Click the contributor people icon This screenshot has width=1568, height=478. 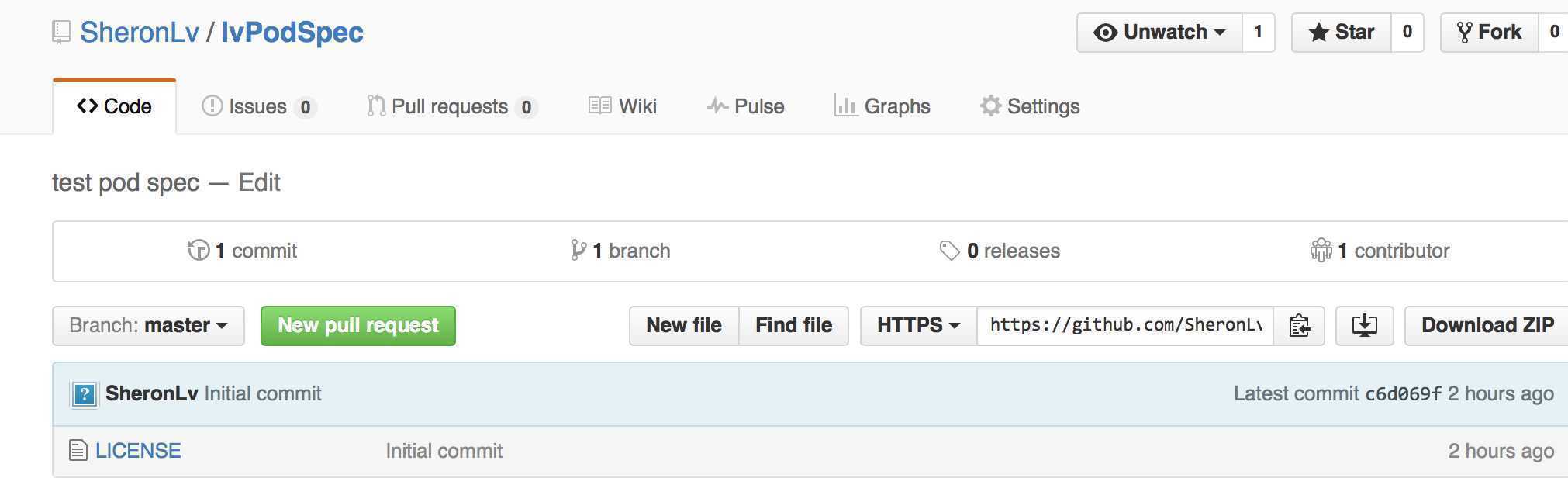pos(1321,250)
